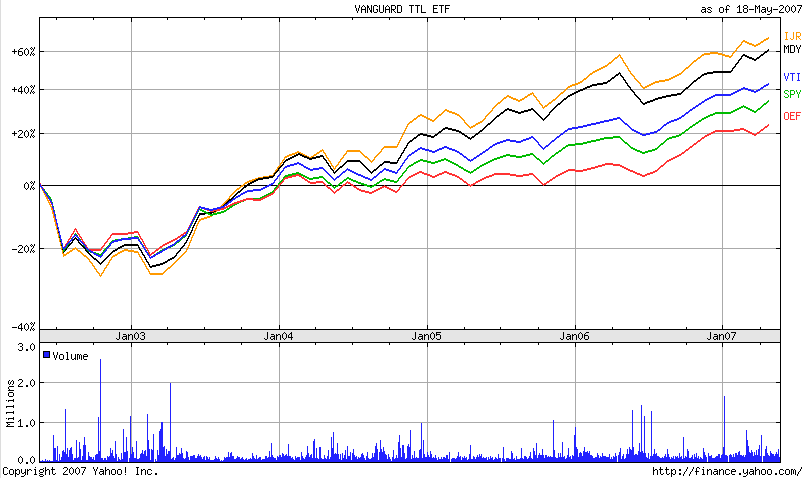Click the orange IJR legend label

point(791,36)
